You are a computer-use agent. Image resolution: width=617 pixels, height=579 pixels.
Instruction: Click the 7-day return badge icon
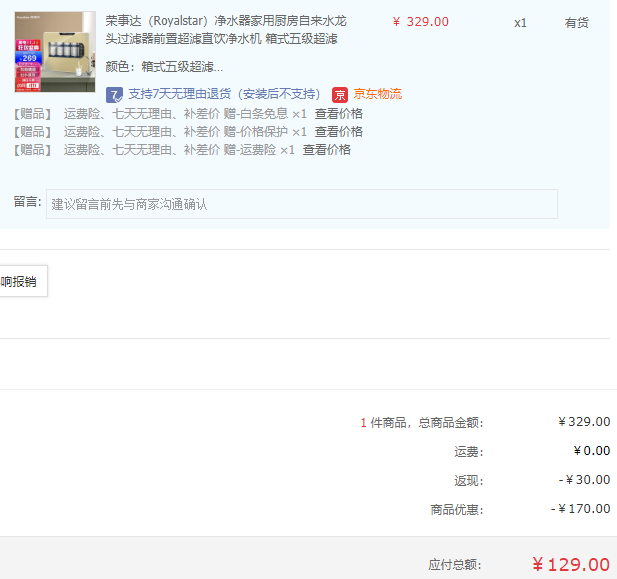[x=114, y=94]
